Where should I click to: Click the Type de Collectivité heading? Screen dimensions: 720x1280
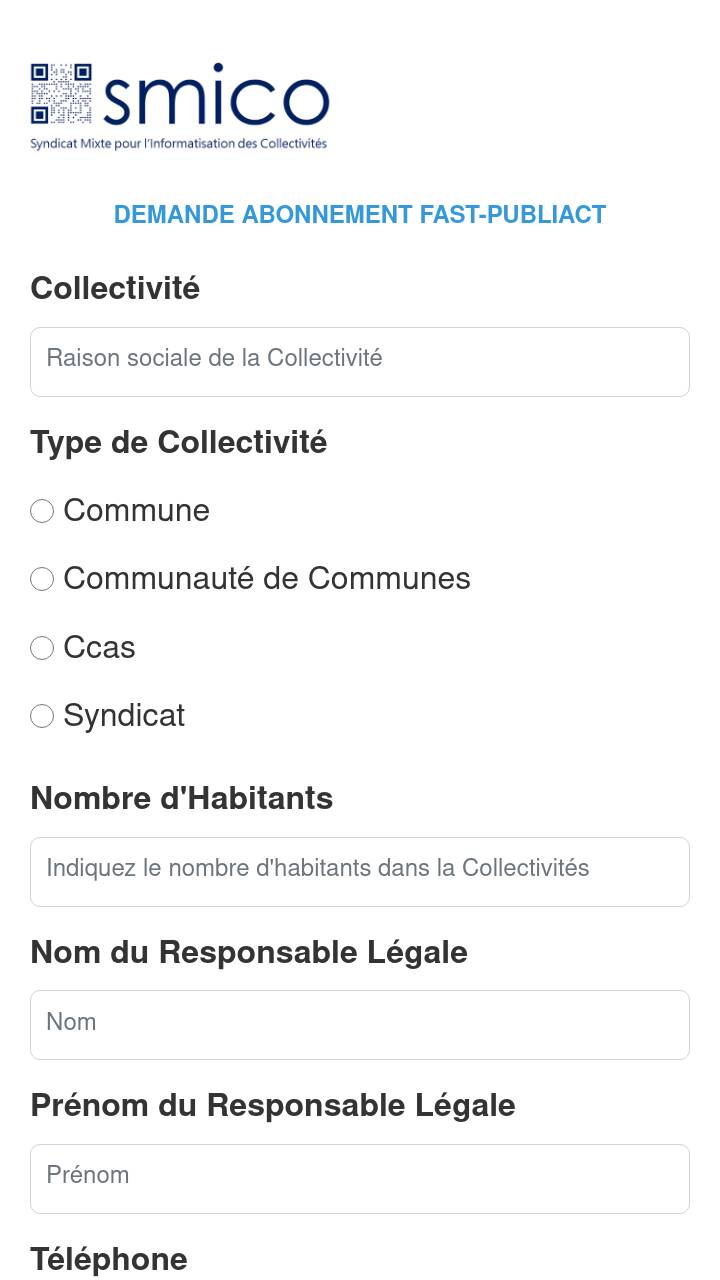(179, 442)
